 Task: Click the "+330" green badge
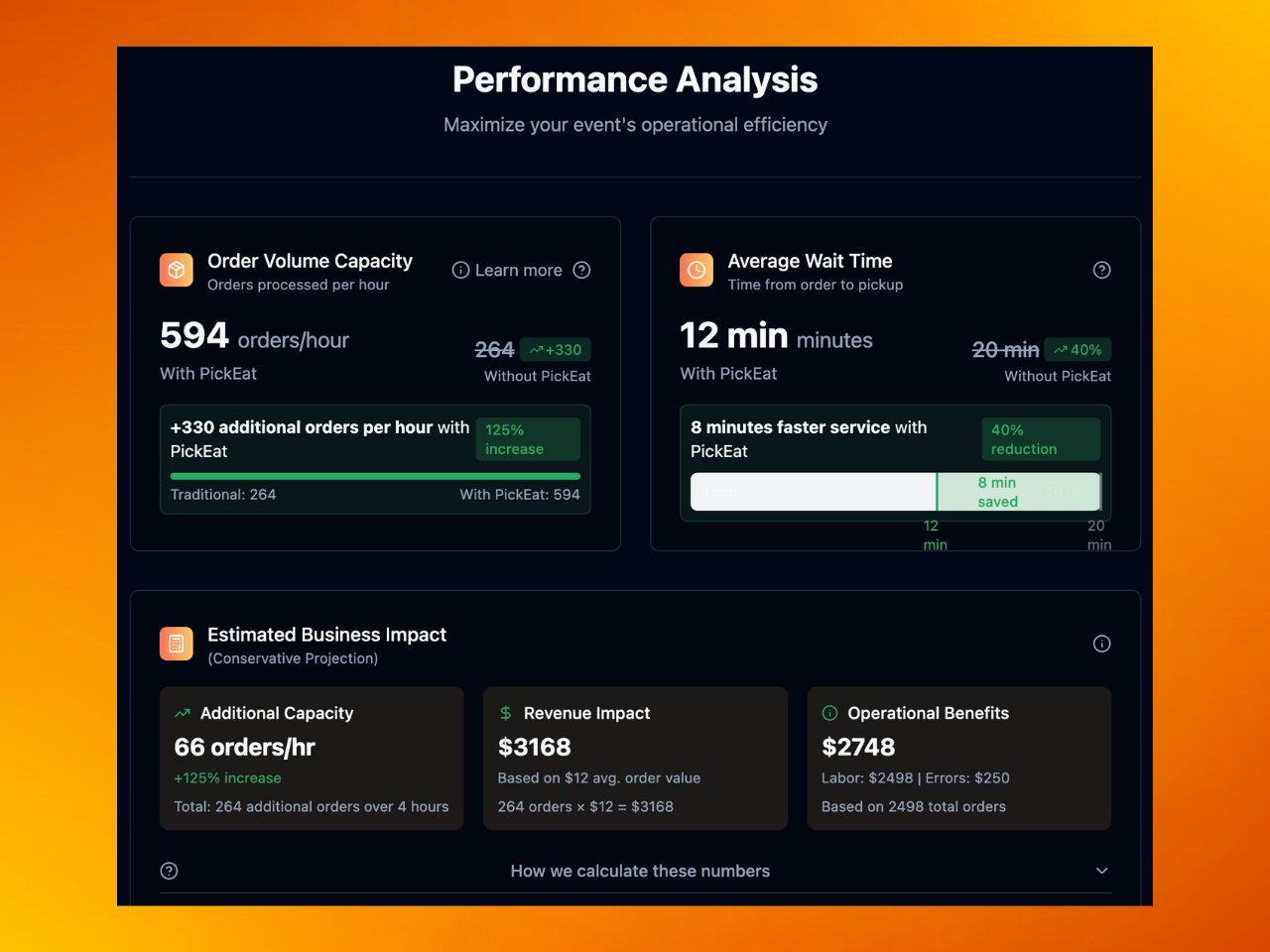pos(556,350)
